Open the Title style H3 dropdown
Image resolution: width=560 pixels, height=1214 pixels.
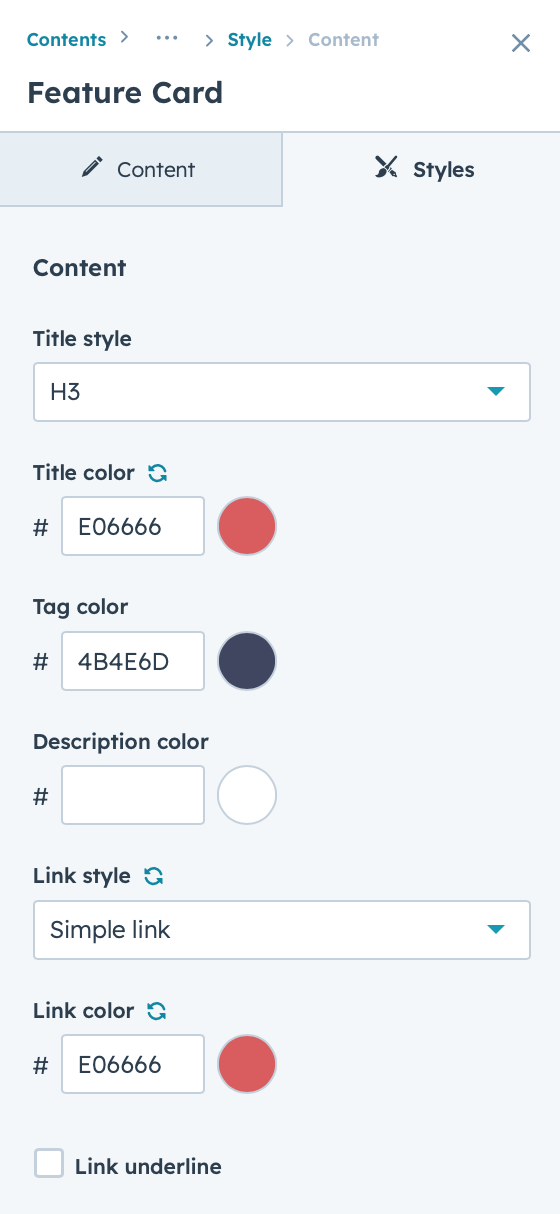tap(282, 392)
